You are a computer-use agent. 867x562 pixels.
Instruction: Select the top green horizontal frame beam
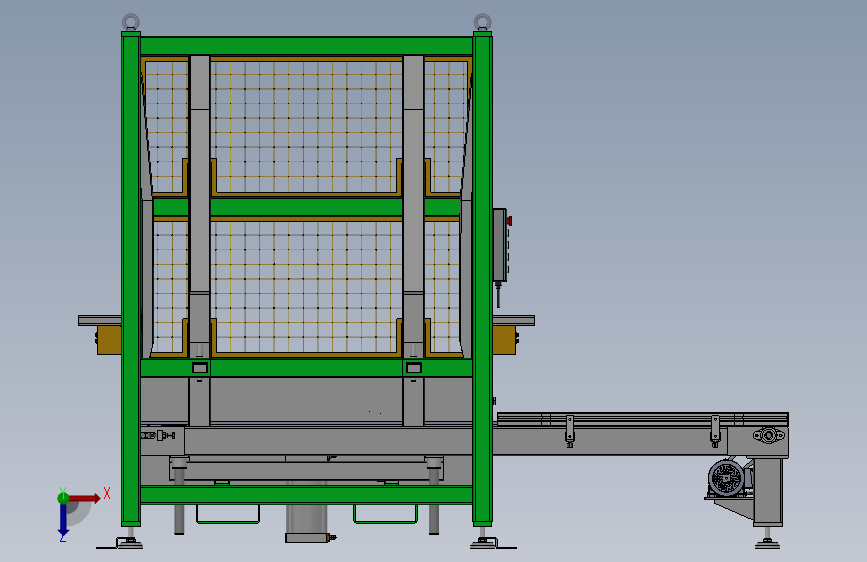[306, 46]
